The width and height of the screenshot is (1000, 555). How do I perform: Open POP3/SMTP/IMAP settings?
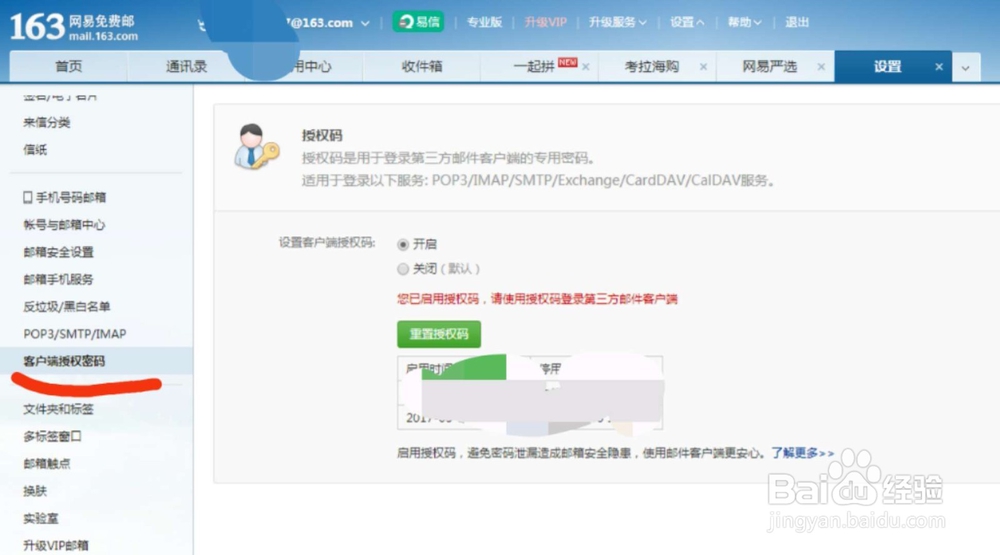click(75, 334)
